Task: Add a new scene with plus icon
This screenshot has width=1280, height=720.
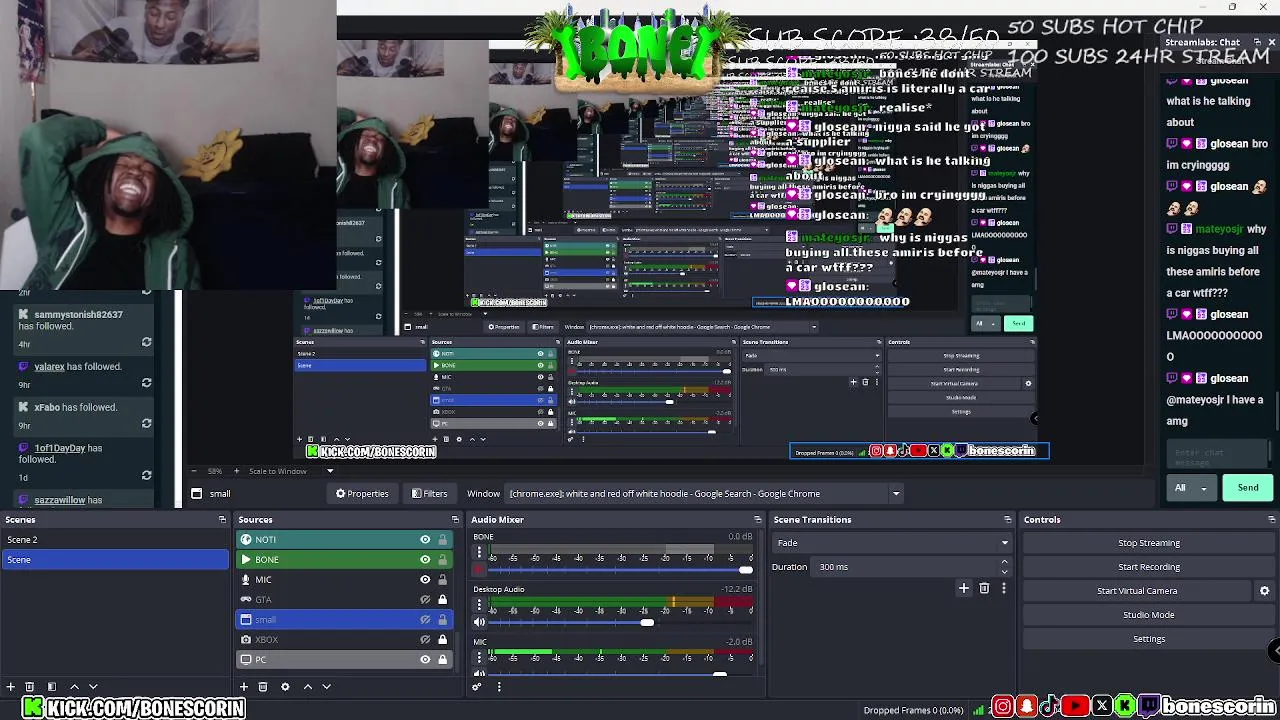Action: [10, 687]
